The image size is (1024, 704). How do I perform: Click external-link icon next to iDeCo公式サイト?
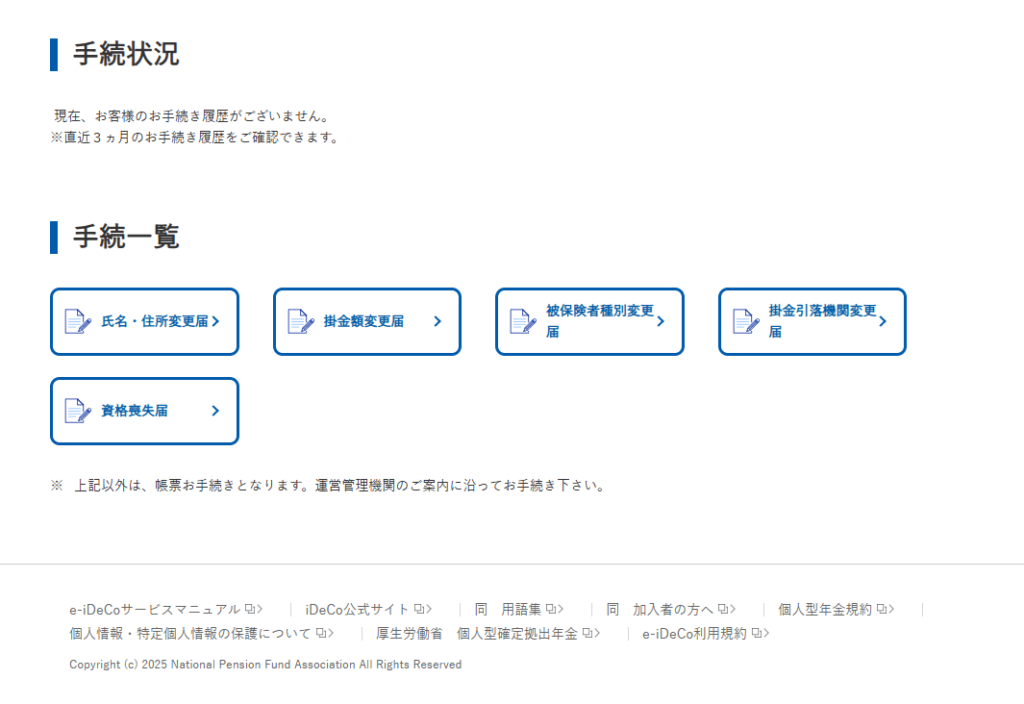point(418,609)
